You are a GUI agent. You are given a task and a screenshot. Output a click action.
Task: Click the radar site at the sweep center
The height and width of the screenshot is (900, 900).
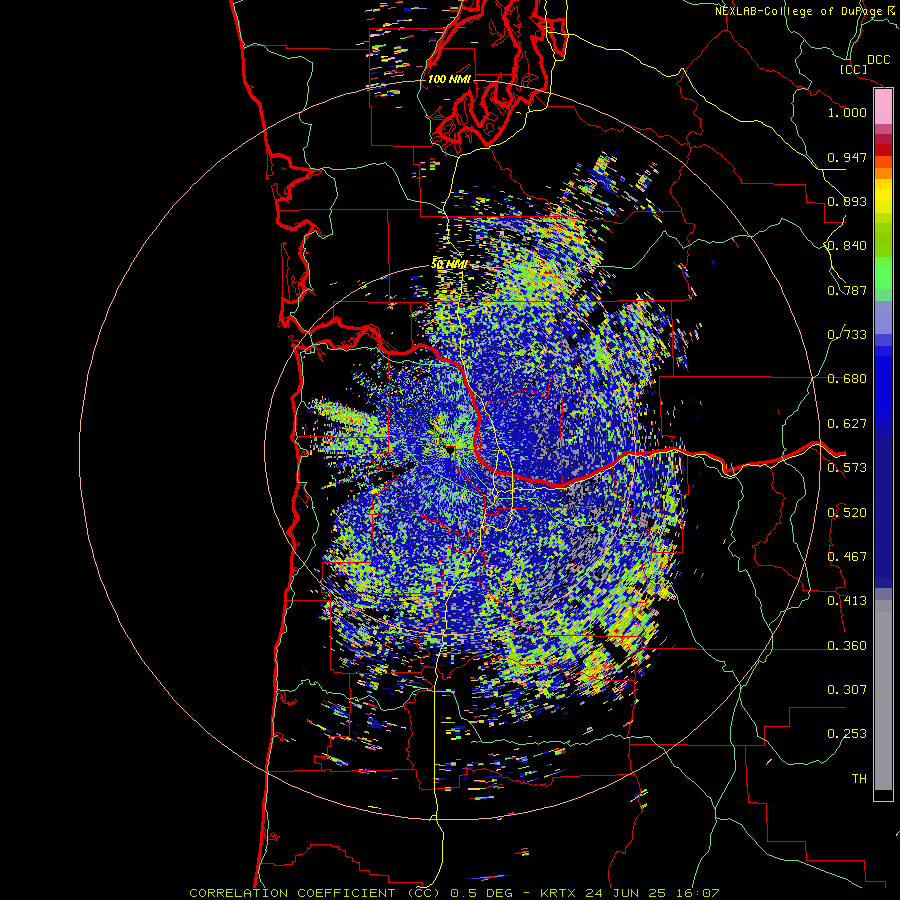(x=450, y=449)
